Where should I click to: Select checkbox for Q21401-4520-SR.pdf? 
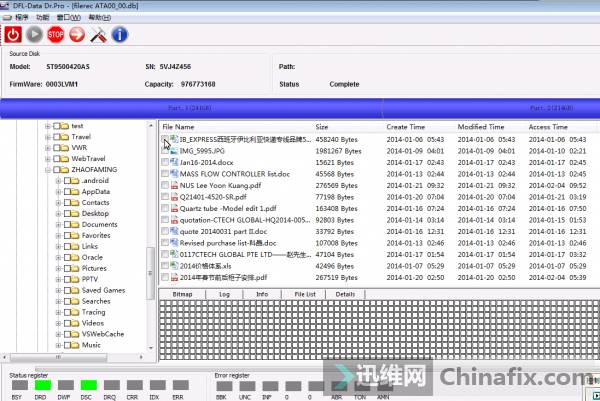[x=165, y=197]
